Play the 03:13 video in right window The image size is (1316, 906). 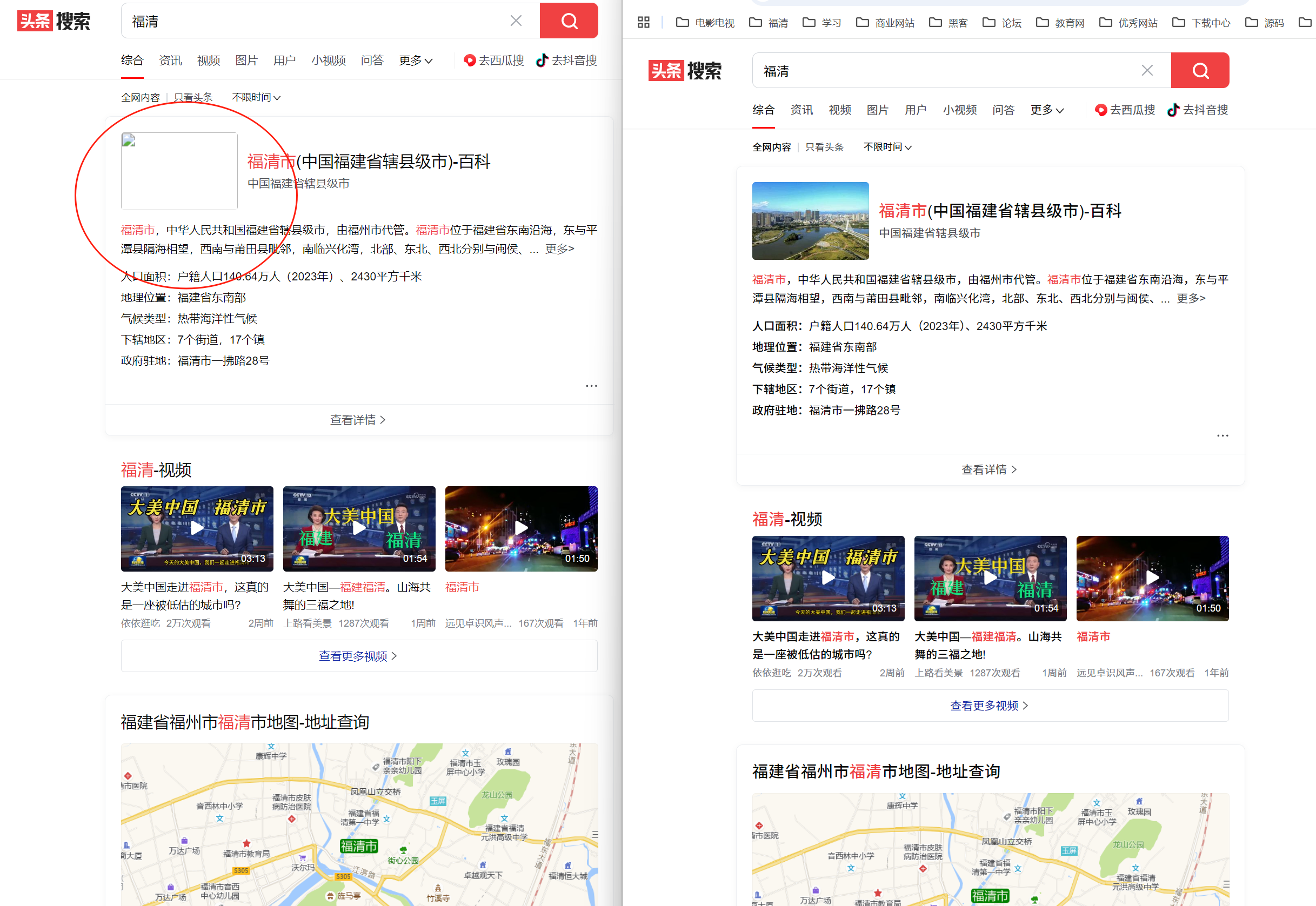pos(829,578)
